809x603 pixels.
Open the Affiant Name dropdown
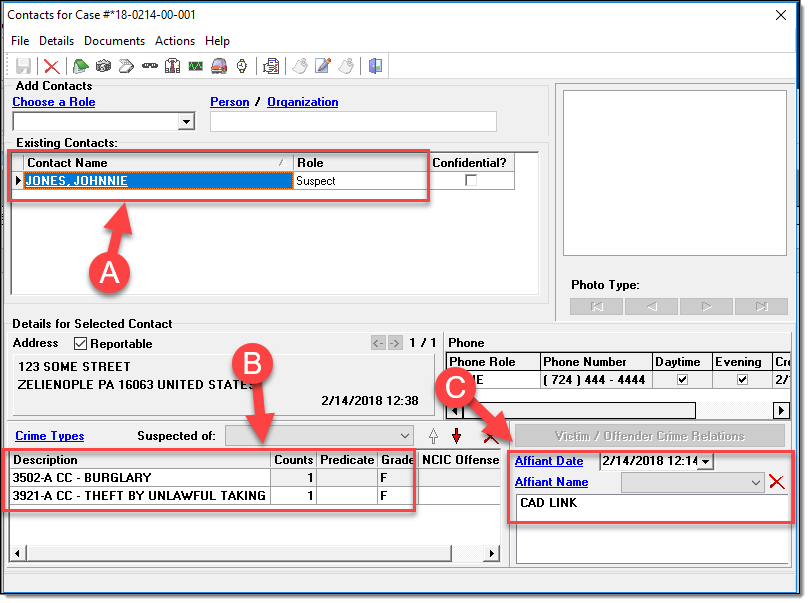pos(755,482)
